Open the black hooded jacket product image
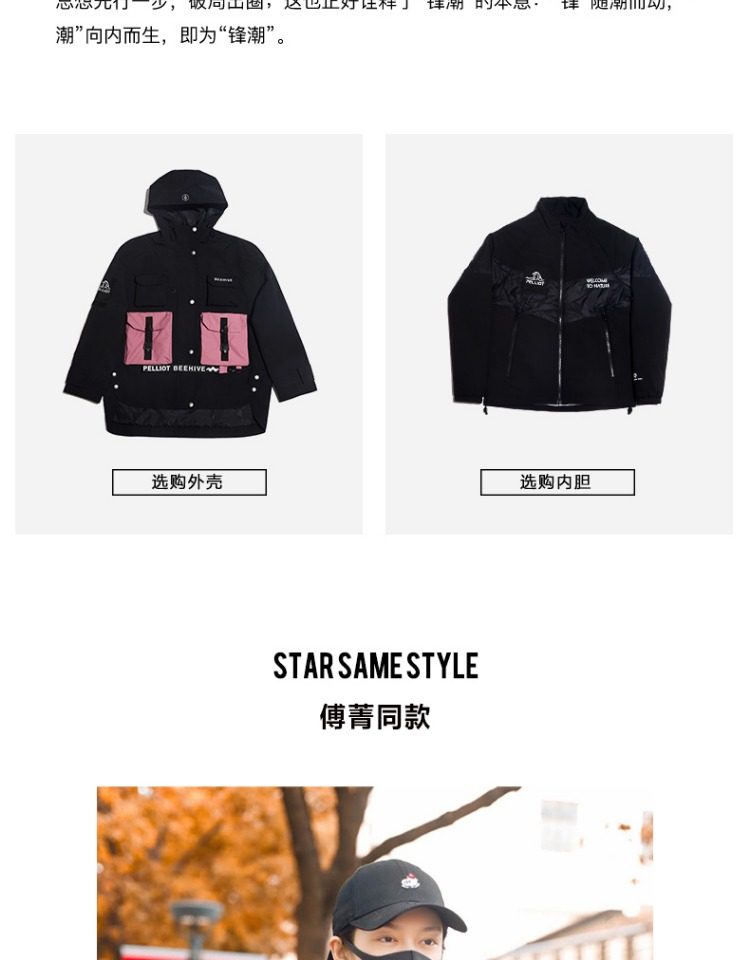750x960 pixels. click(x=190, y=304)
